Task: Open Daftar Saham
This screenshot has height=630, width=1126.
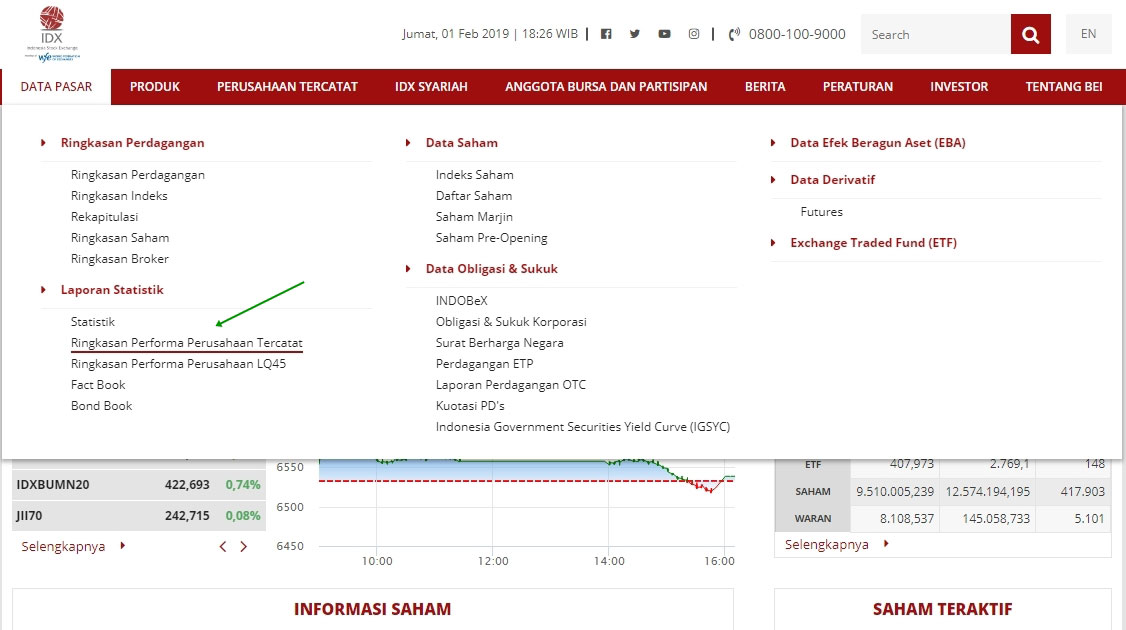Action: tap(474, 195)
